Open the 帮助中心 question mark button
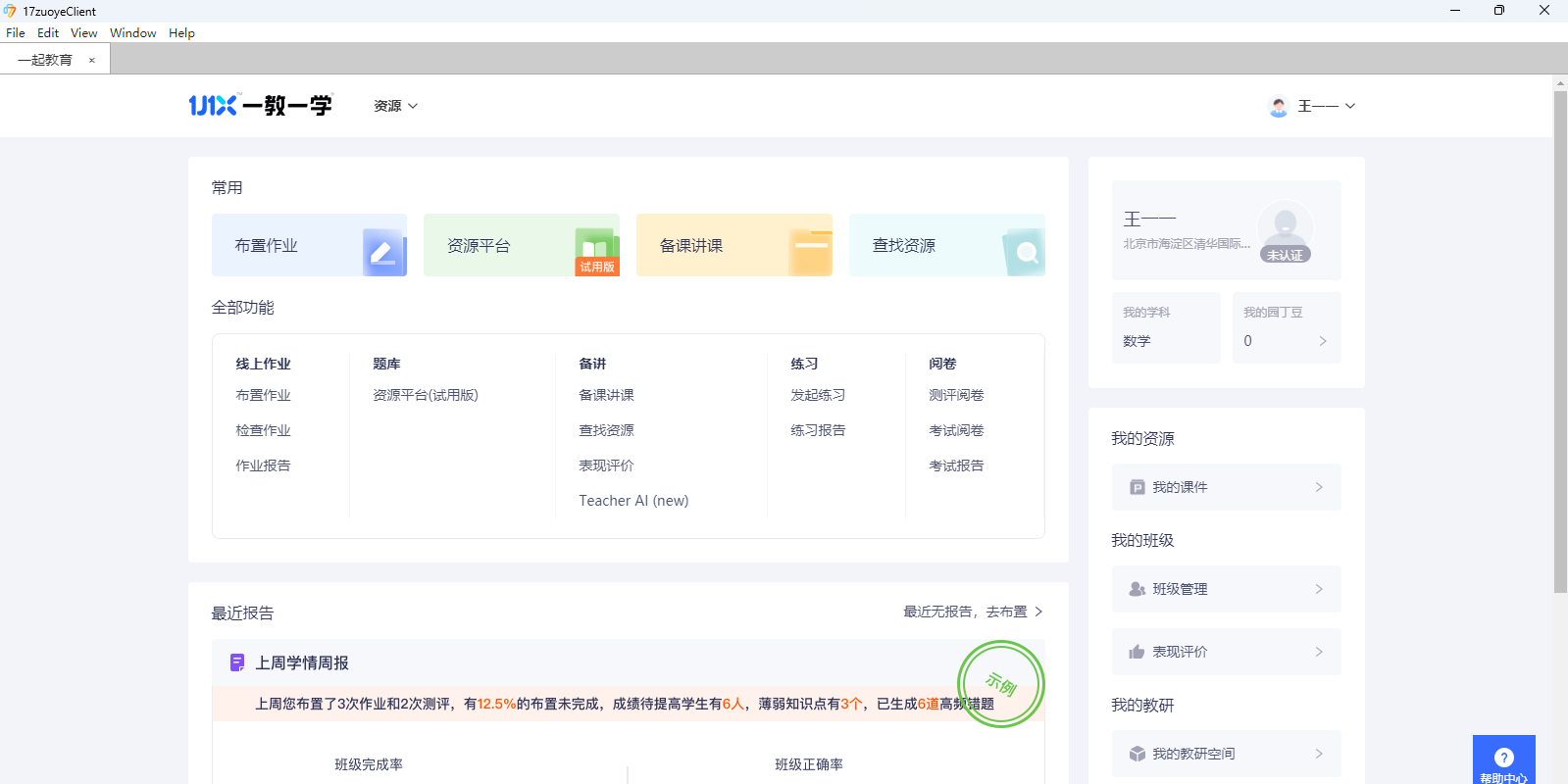Screen dimensions: 1568x784 [1503, 759]
